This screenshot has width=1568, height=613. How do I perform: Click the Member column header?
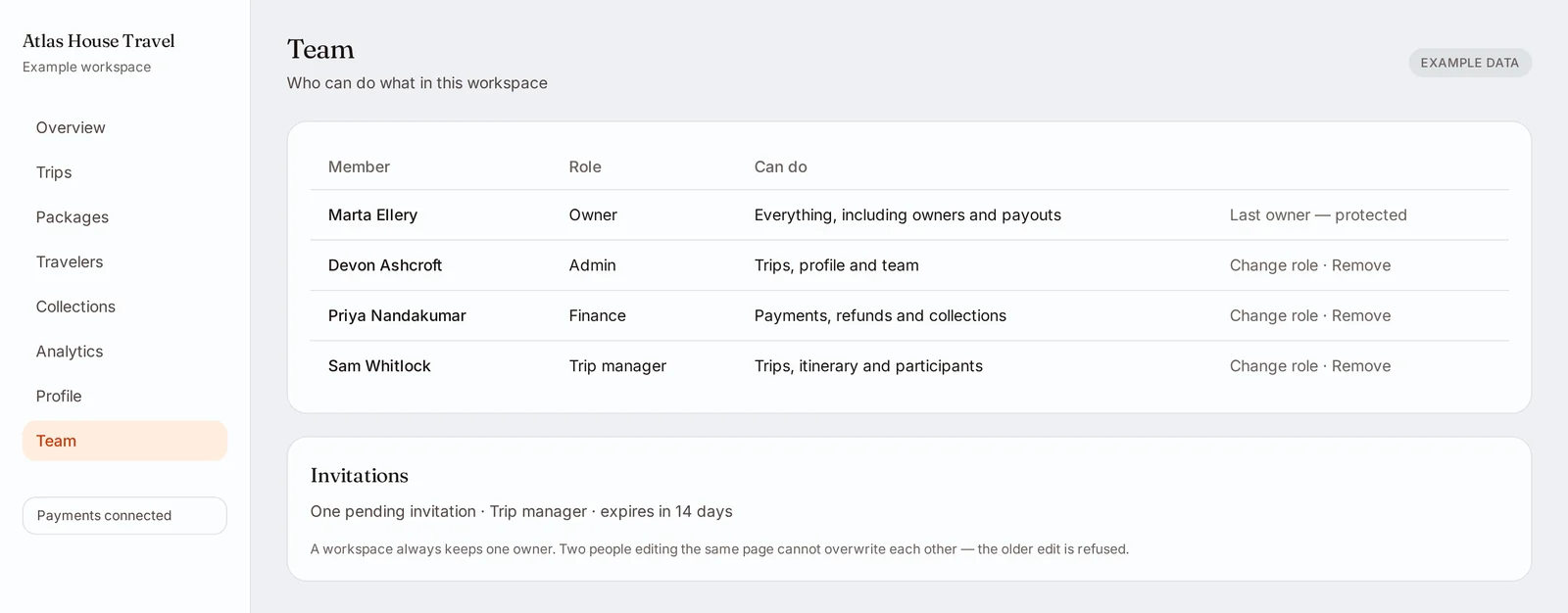(359, 166)
